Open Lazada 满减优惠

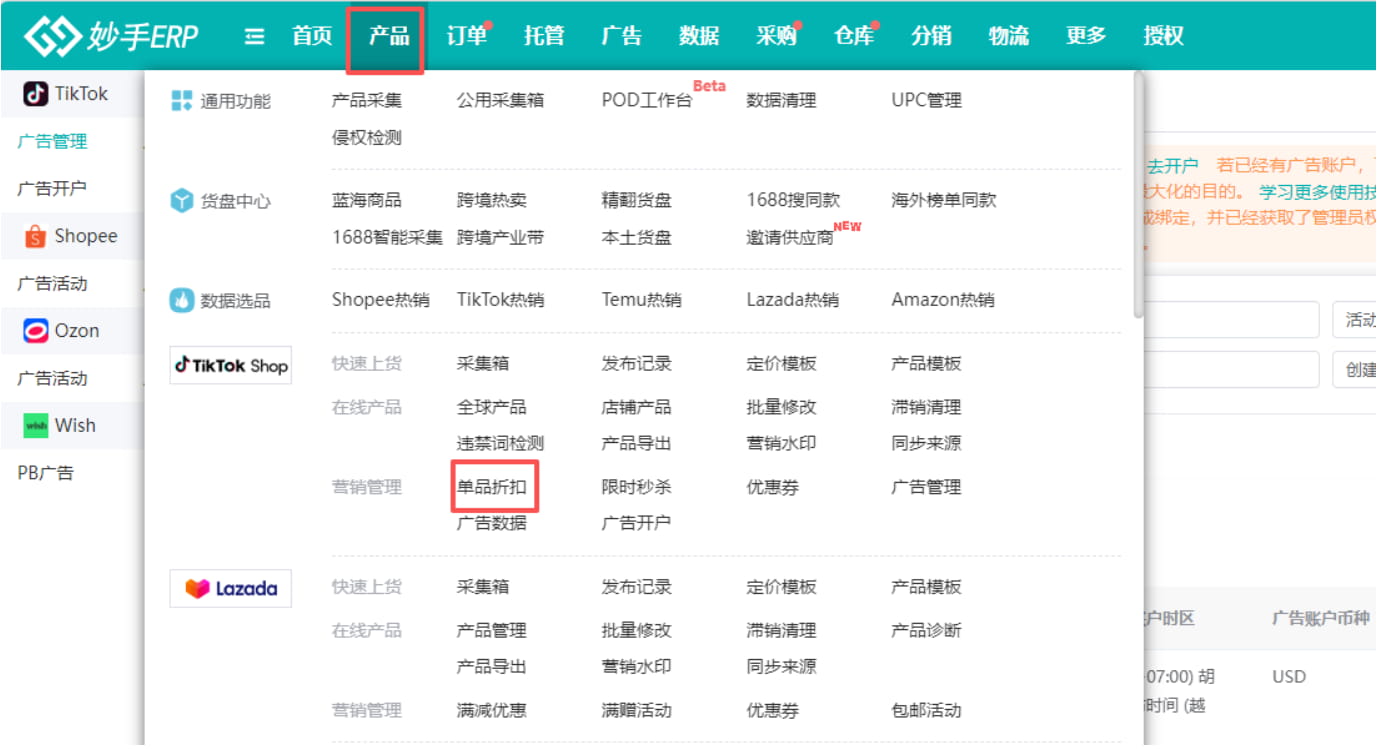tap(492, 711)
